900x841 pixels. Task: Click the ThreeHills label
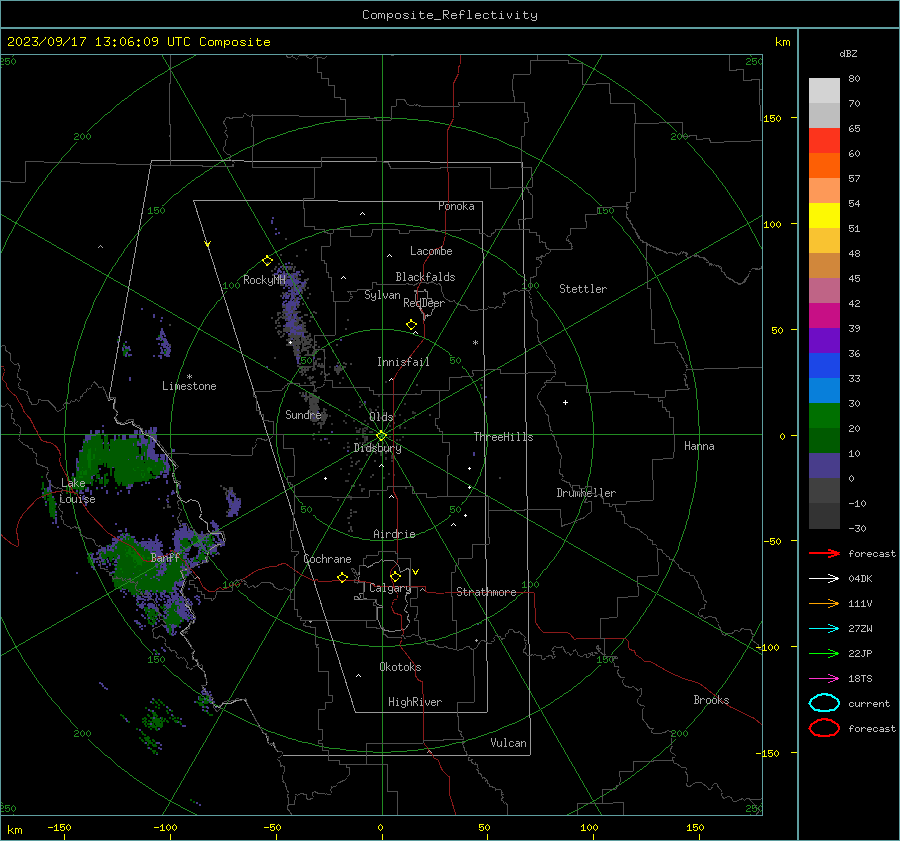503,437
